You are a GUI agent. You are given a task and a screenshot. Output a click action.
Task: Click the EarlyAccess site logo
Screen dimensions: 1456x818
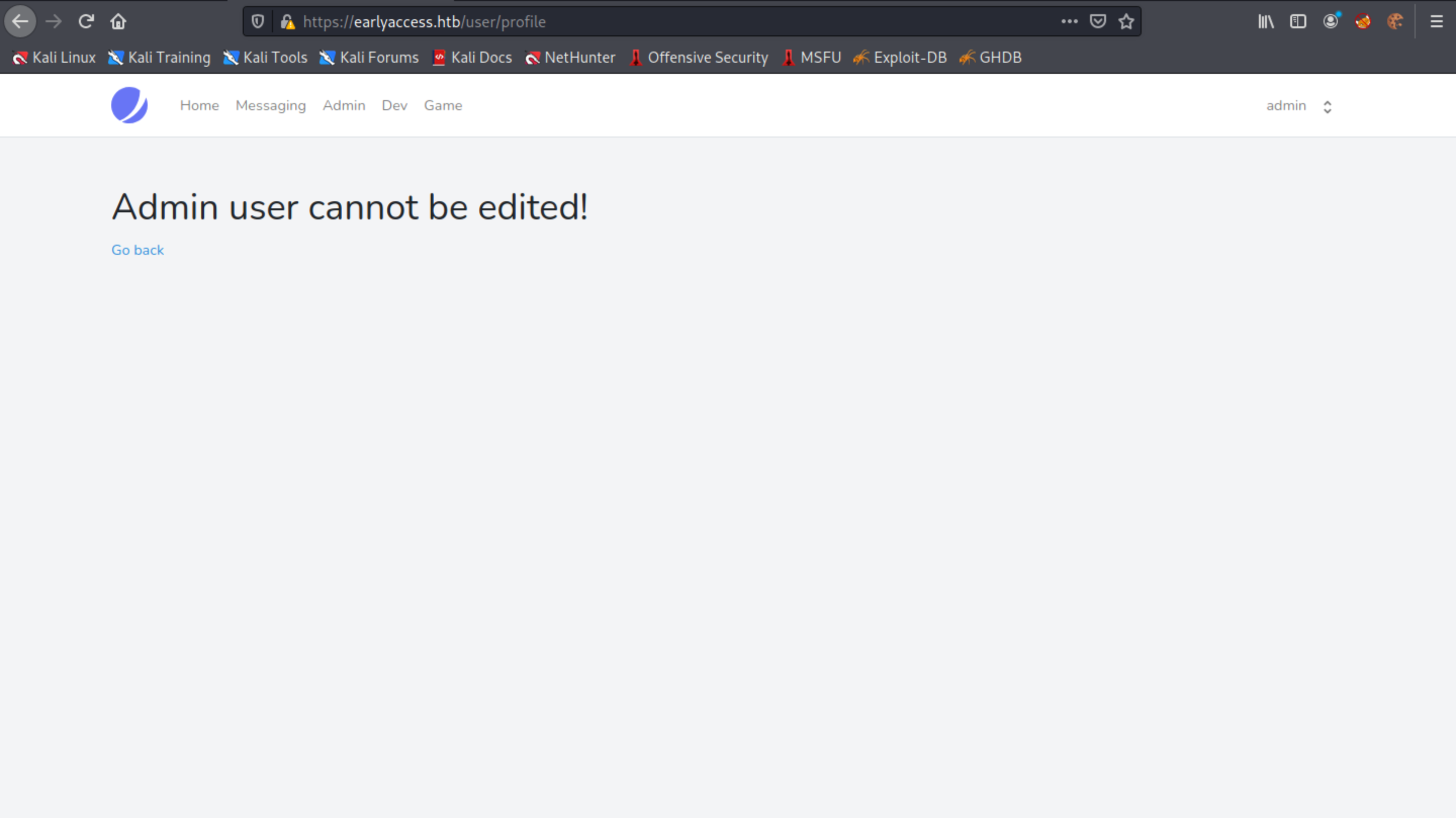129,105
